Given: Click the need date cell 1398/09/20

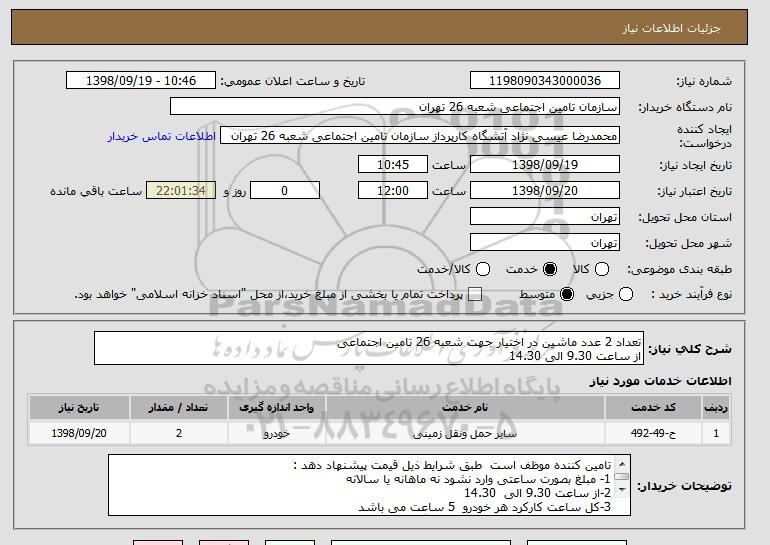Looking at the screenshot, I should (x=79, y=433).
